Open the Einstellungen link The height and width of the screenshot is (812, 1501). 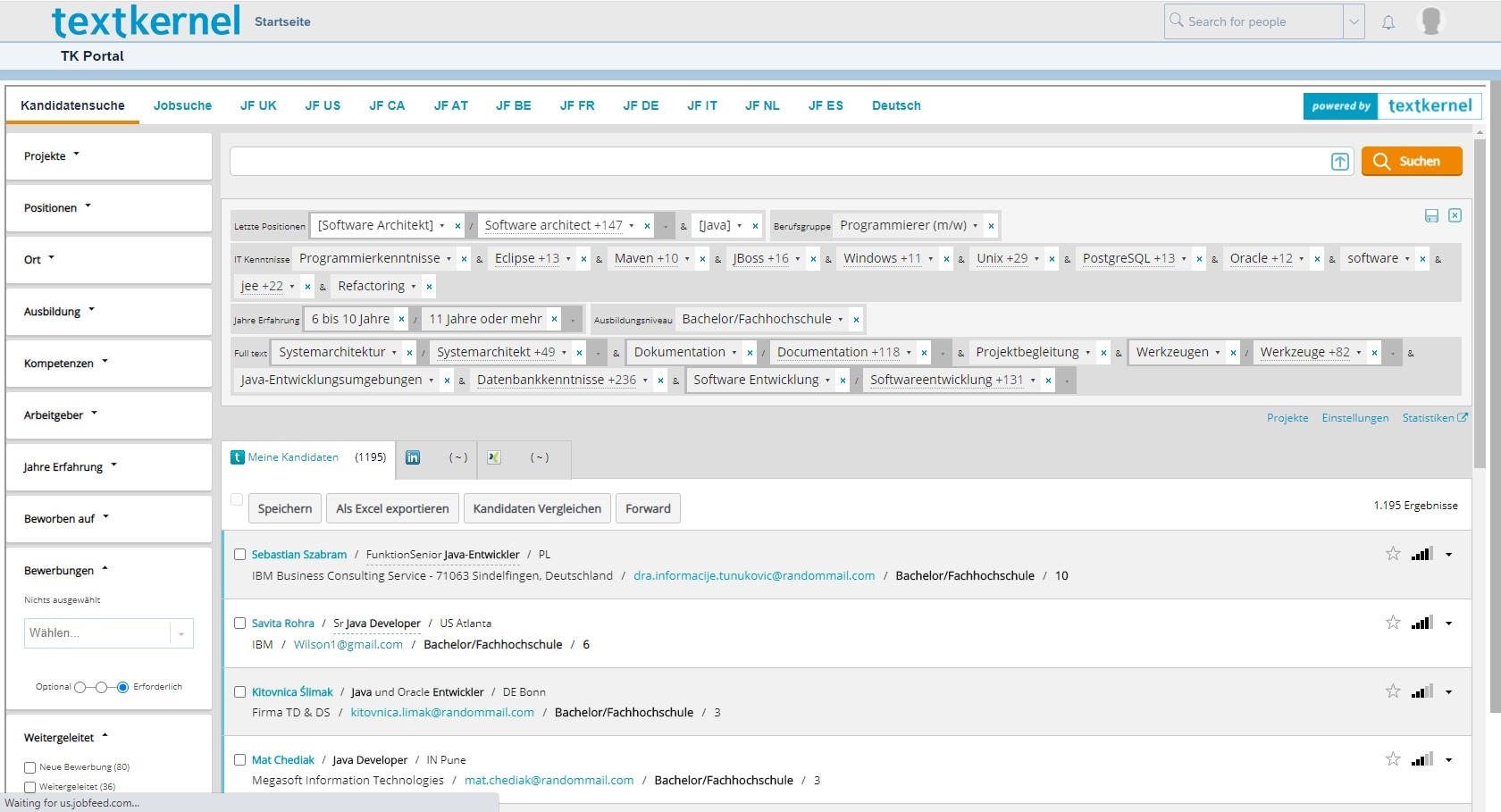coord(1355,418)
